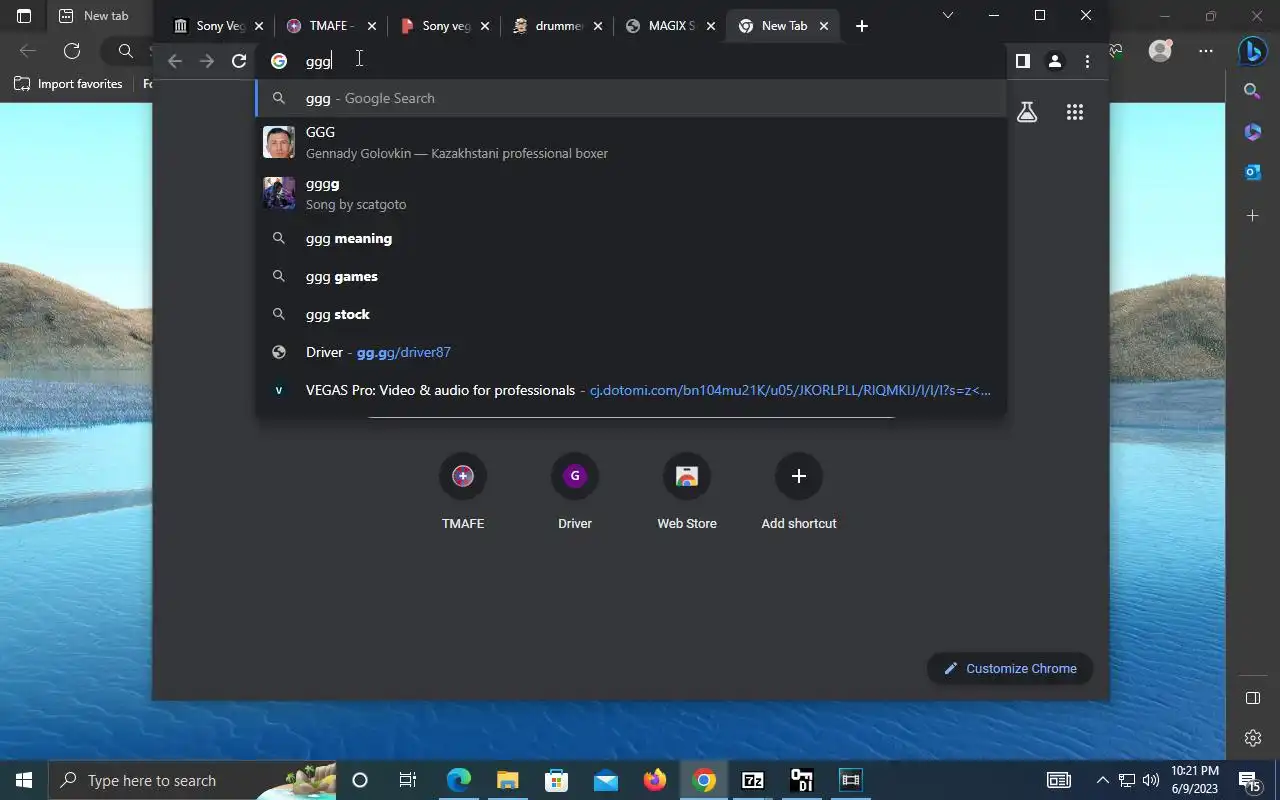This screenshot has height=800, width=1280.
Task: Open the Web Store shortcut
Action: (x=687, y=490)
